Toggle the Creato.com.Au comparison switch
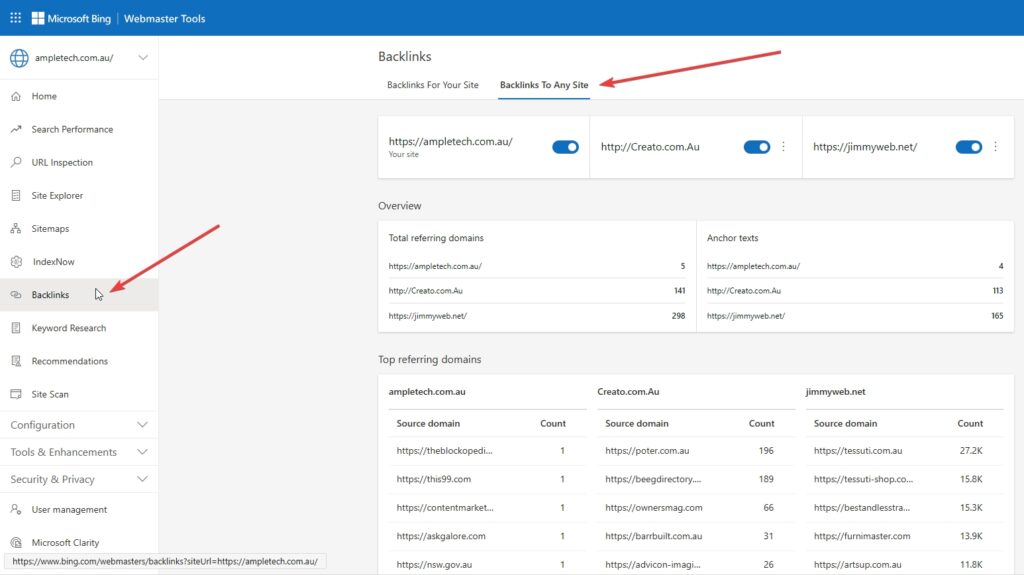 tap(756, 147)
